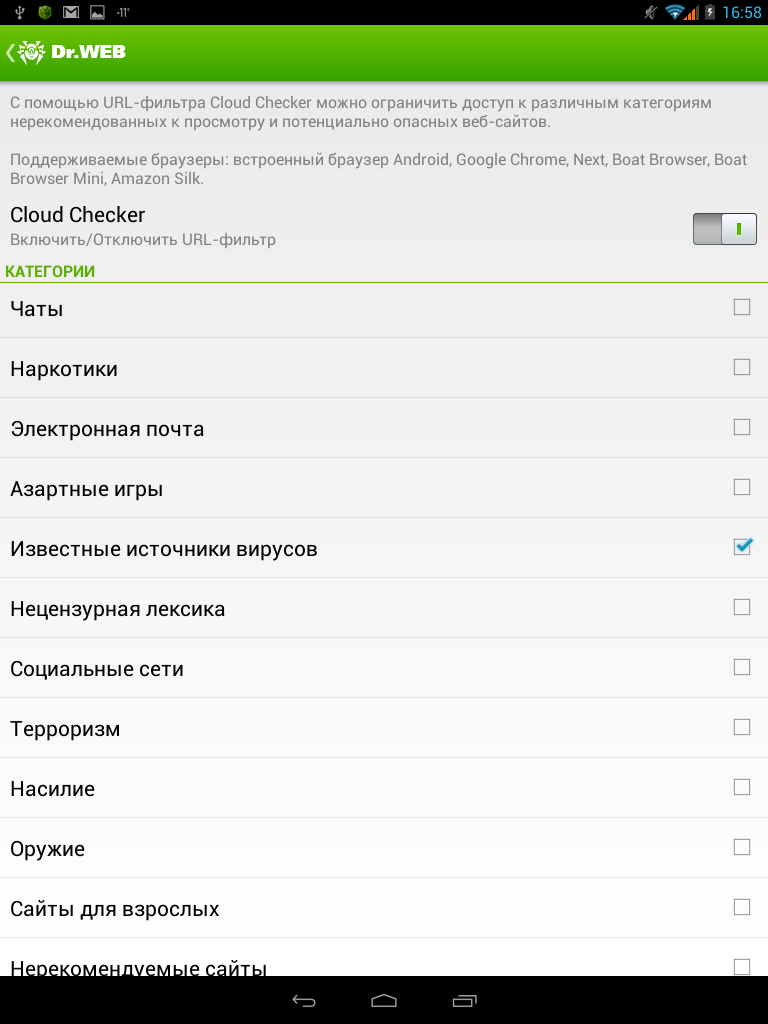Viewport: 768px width, 1024px height.
Task: Toggle the Cloud Checker URL filter switch
Action: click(724, 229)
